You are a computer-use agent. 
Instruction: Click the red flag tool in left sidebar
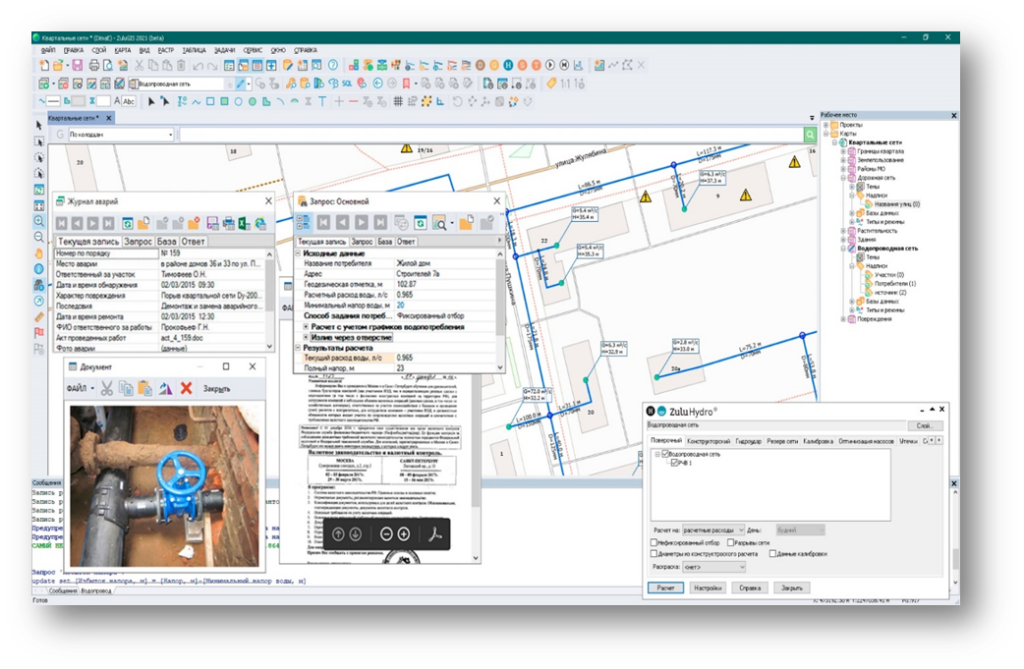tap(39, 333)
